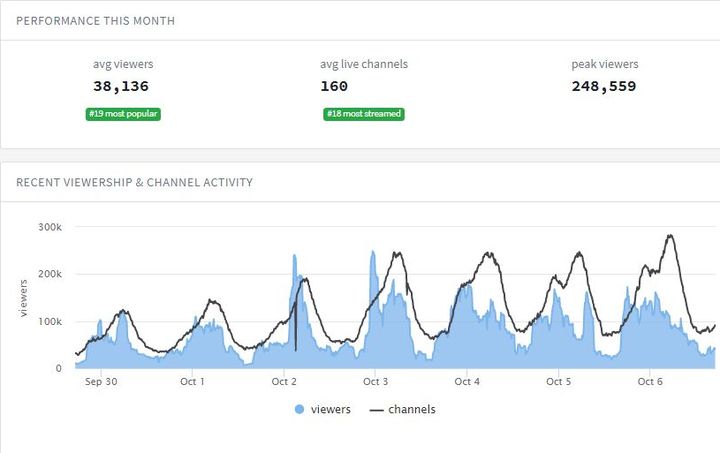Click the #18 most streamed badge
Screen dimensions: 720x453
tap(364, 114)
